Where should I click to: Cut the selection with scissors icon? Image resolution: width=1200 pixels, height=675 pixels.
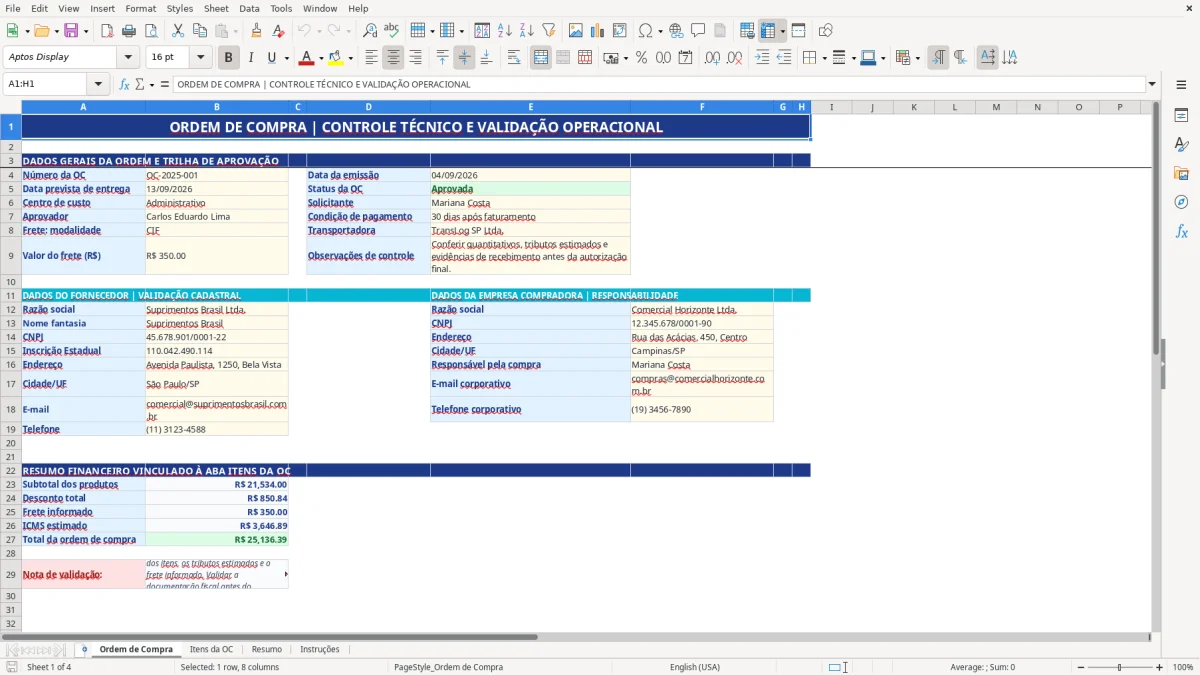coord(178,31)
